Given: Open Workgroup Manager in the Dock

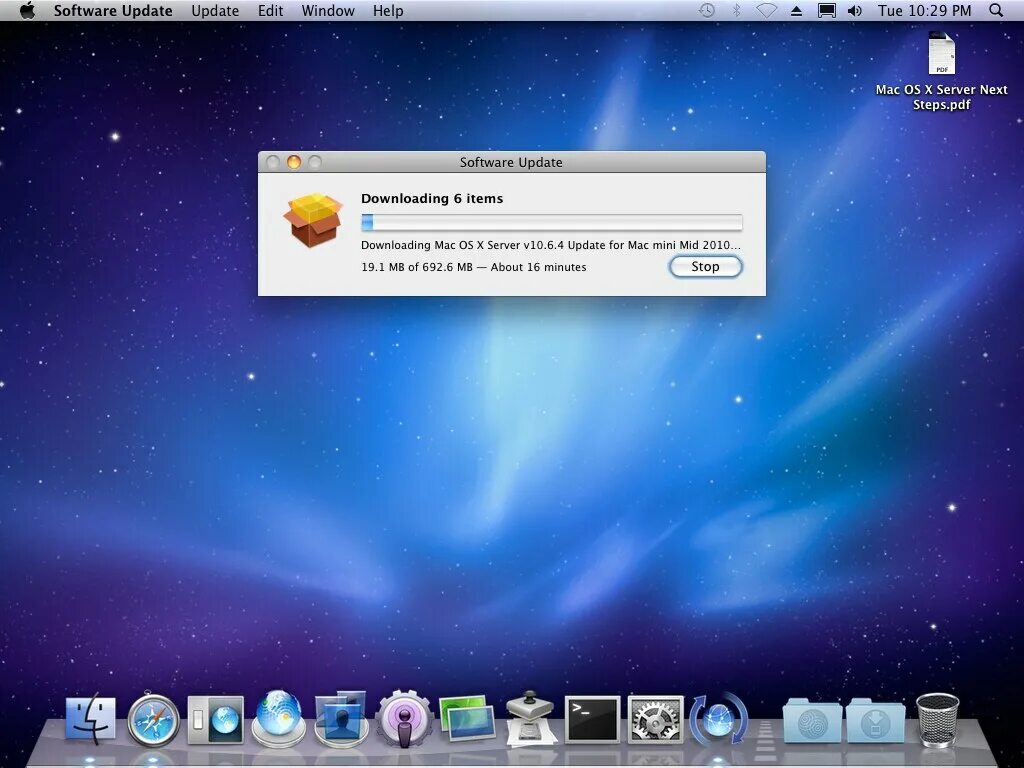Looking at the screenshot, I should point(340,719).
